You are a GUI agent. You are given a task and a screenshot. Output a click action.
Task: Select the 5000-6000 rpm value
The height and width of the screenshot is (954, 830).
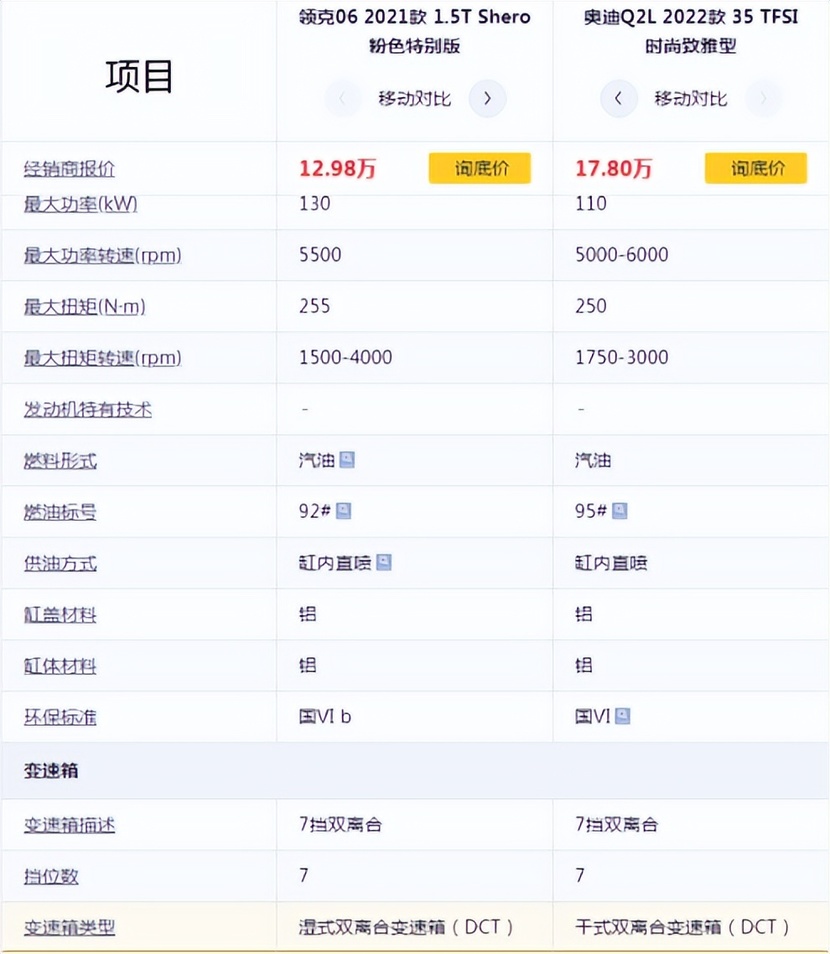point(622,254)
